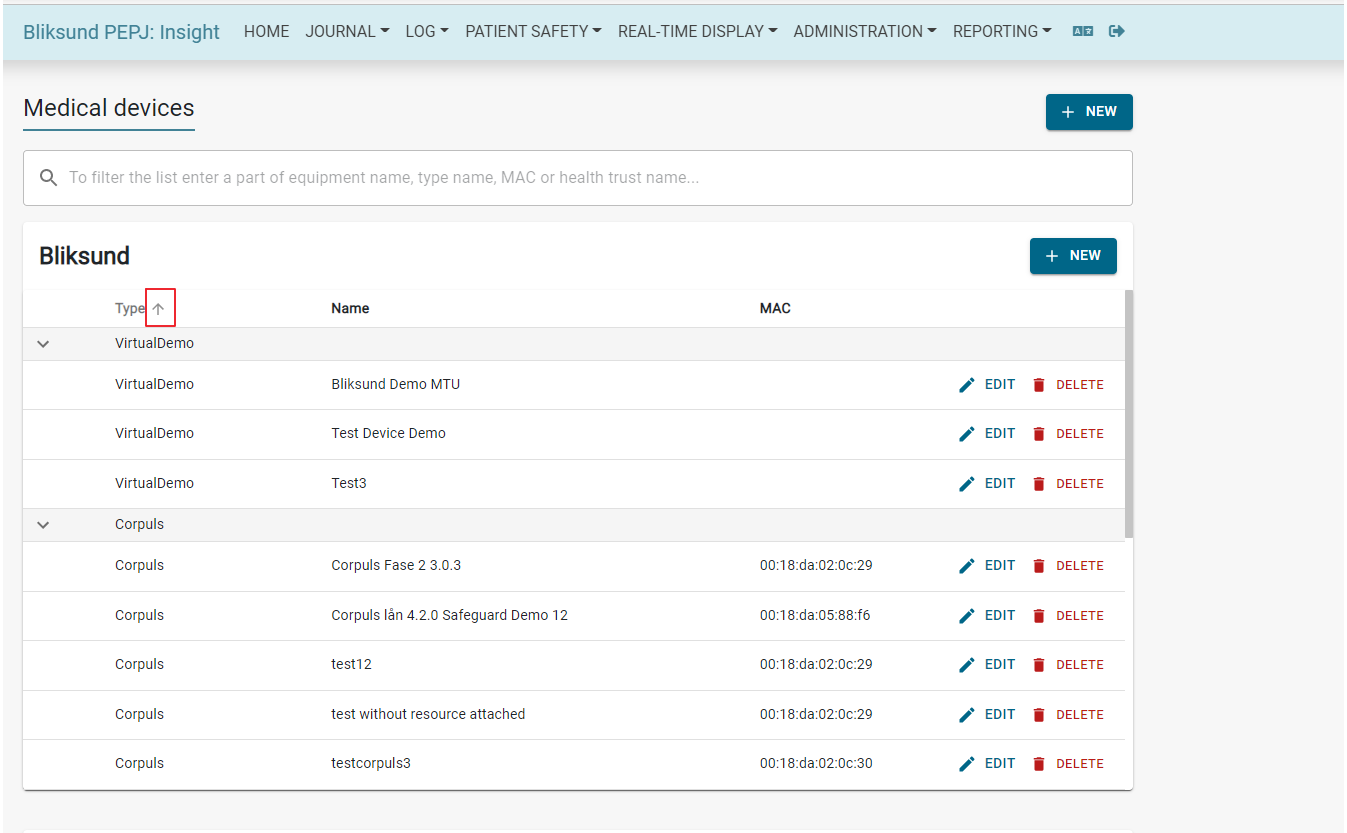Click trash icon for Corpuls Fase 2 3.0.3
The width and height of the screenshot is (1347, 833).
(1038, 566)
